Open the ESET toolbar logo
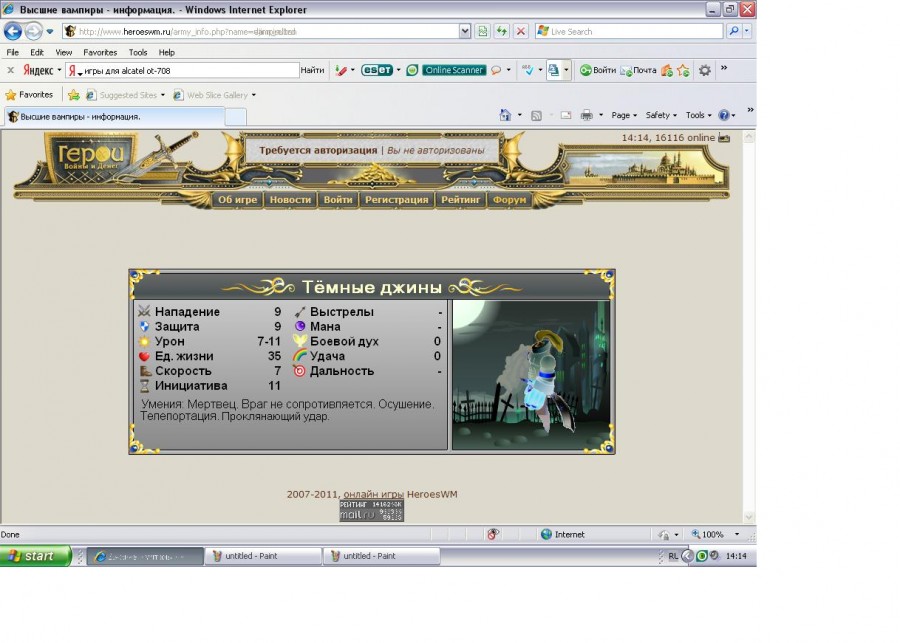900x643 pixels. (x=377, y=70)
